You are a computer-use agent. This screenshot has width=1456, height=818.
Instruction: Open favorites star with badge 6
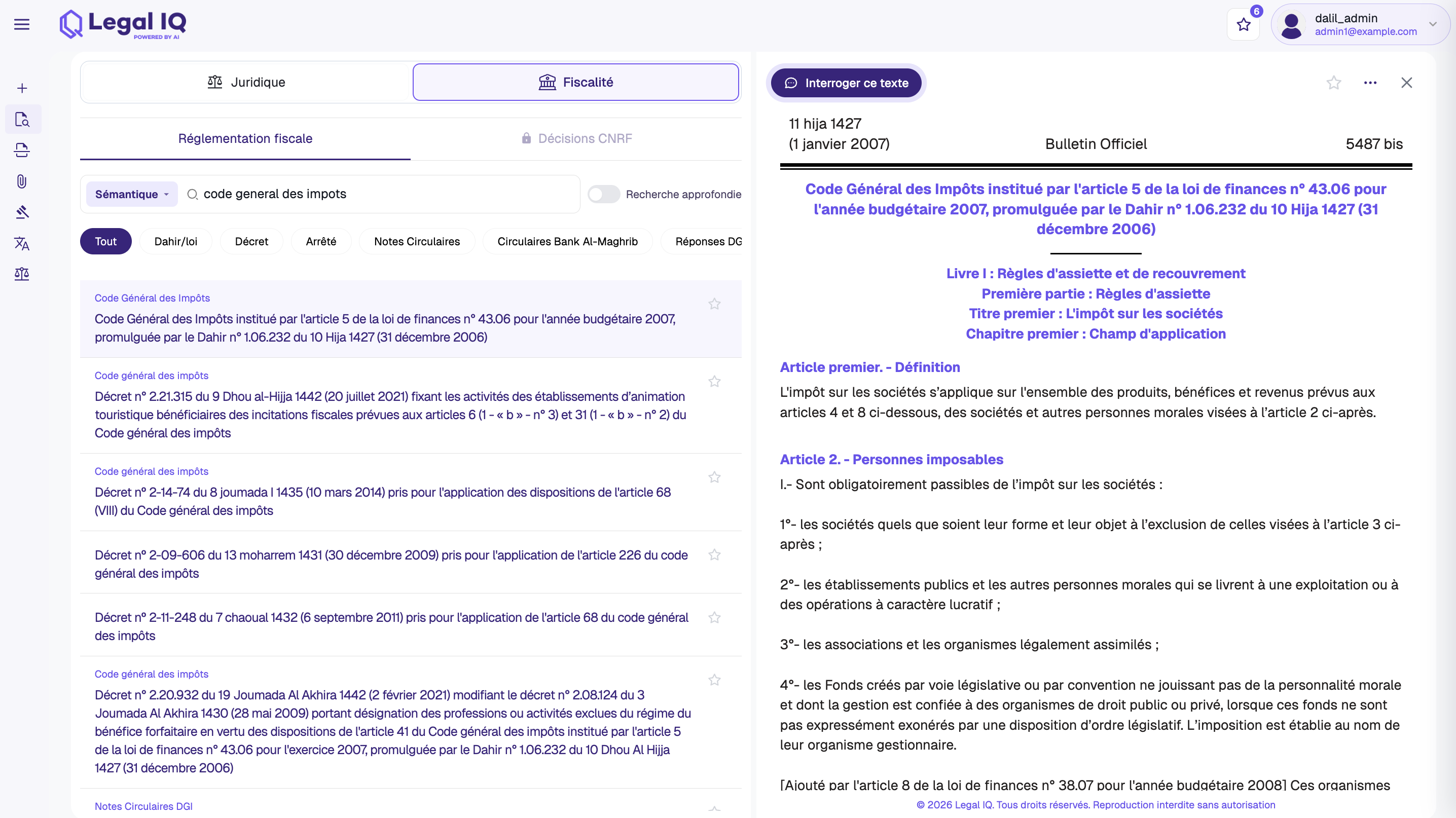(1243, 24)
